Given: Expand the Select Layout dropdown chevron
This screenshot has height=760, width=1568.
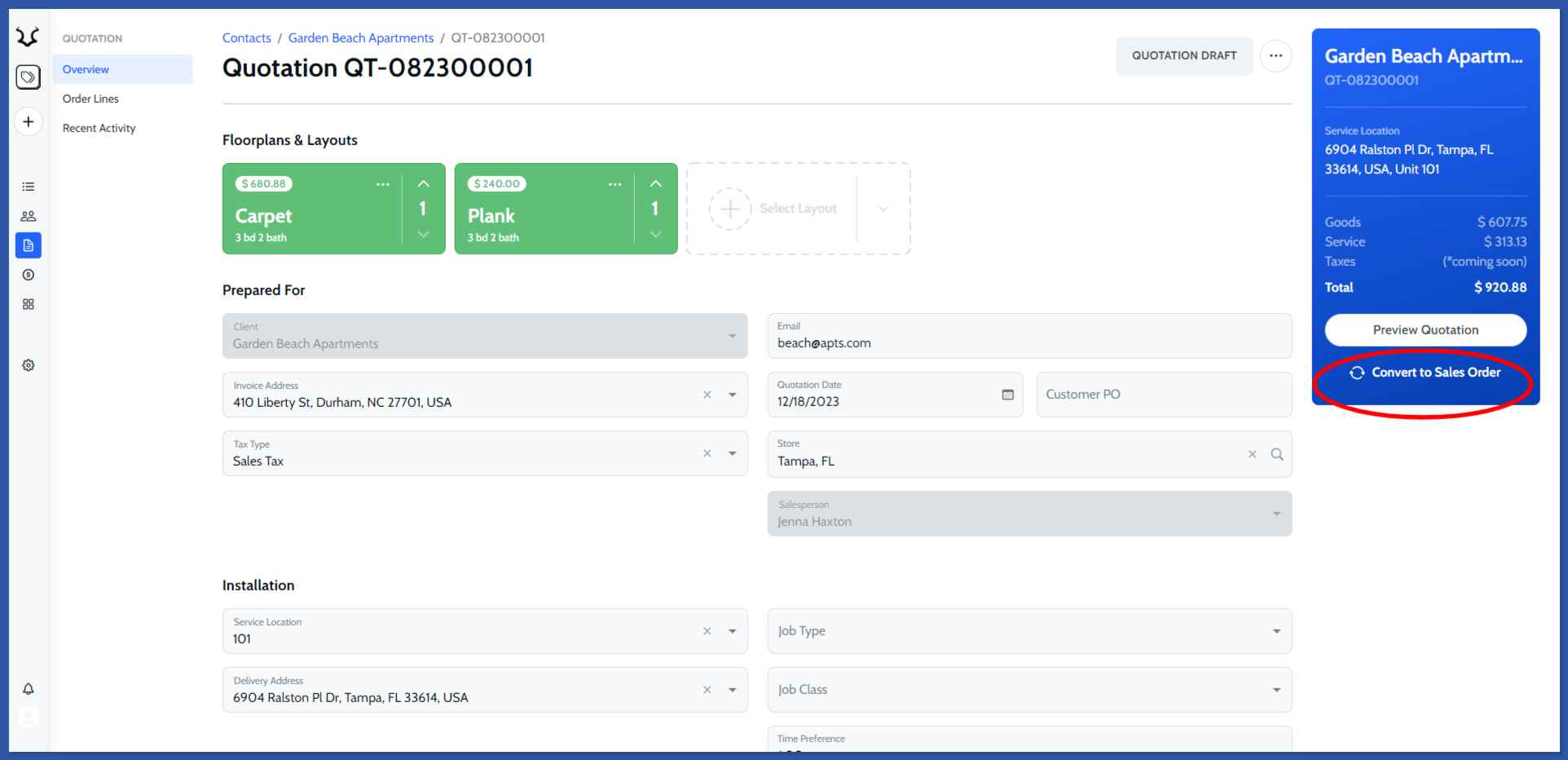Looking at the screenshot, I should tap(883, 209).
